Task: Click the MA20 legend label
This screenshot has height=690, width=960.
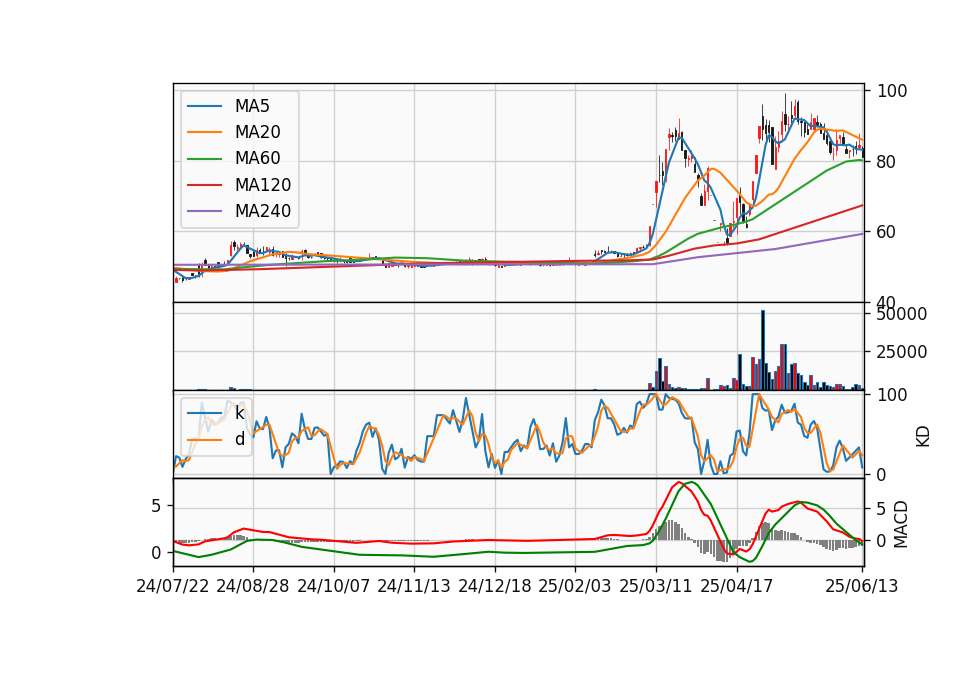Action: pyautogui.click(x=257, y=132)
